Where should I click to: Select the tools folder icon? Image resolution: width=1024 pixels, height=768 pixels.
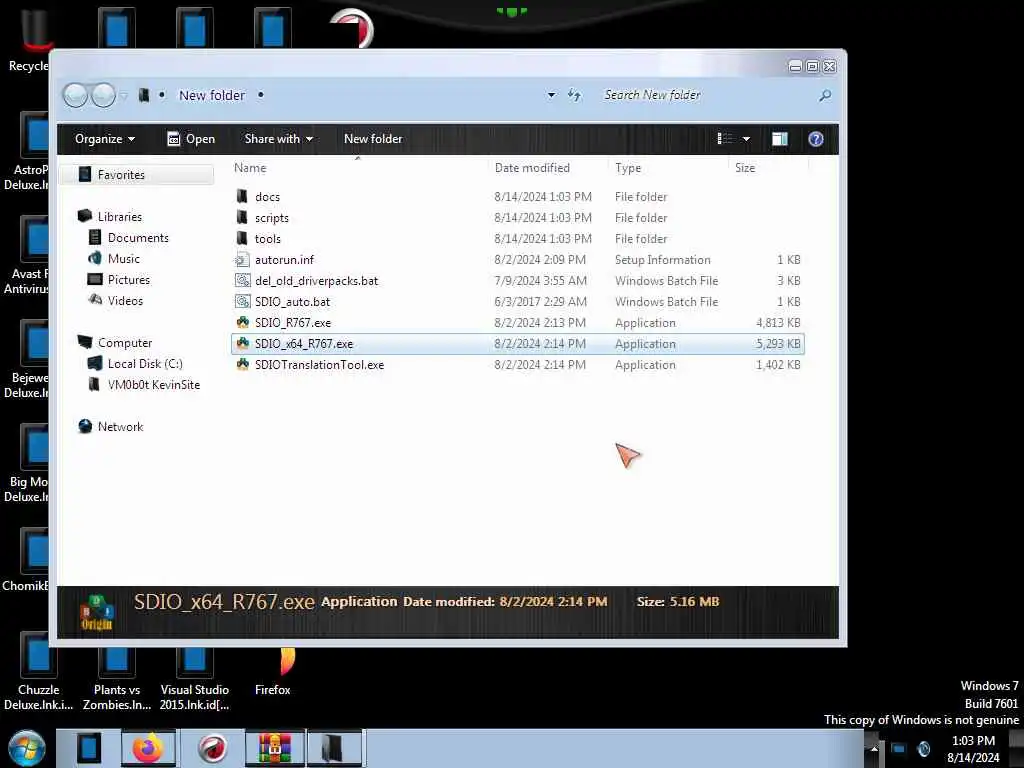(x=242, y=238)
